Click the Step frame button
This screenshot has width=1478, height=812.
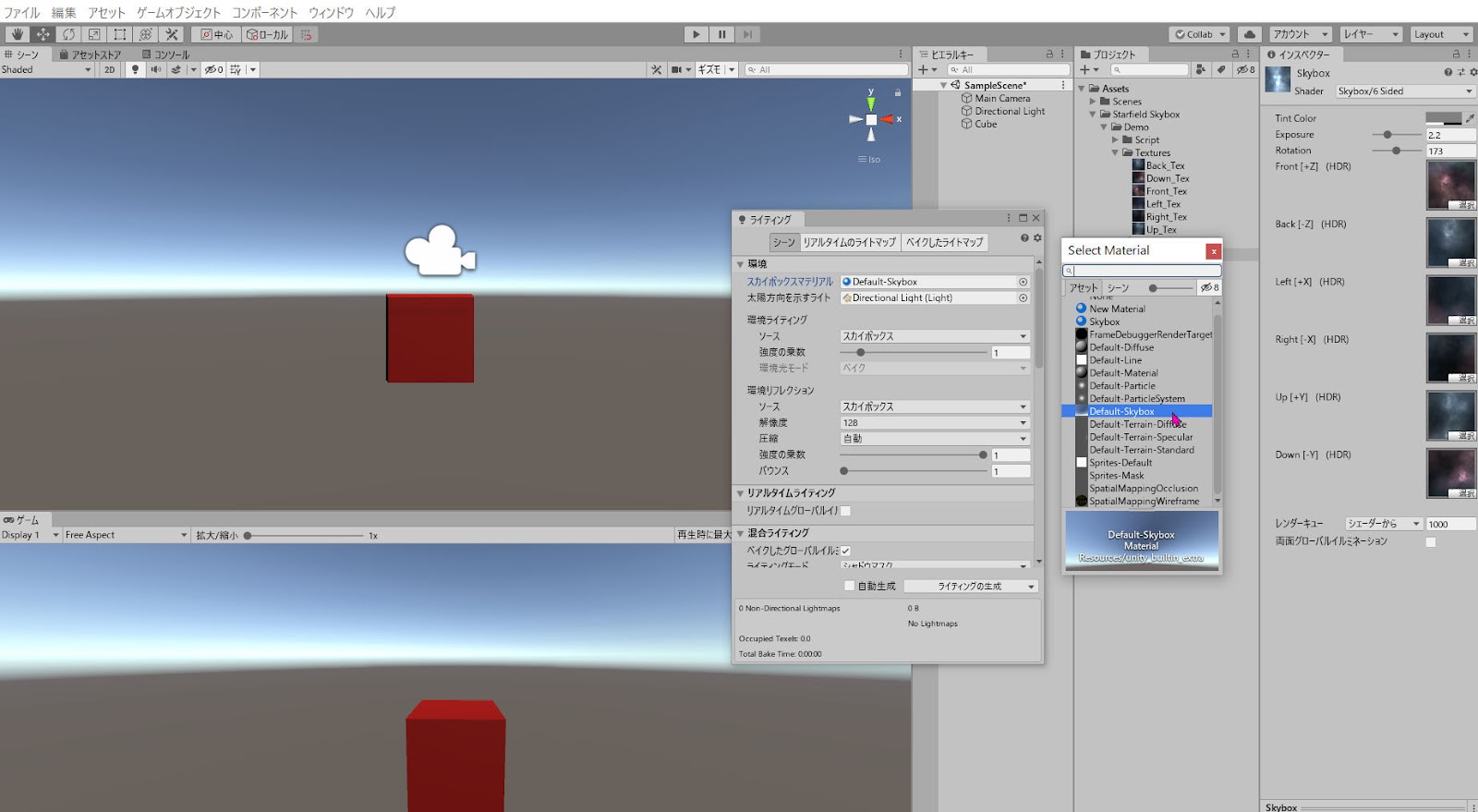point(747,34)
